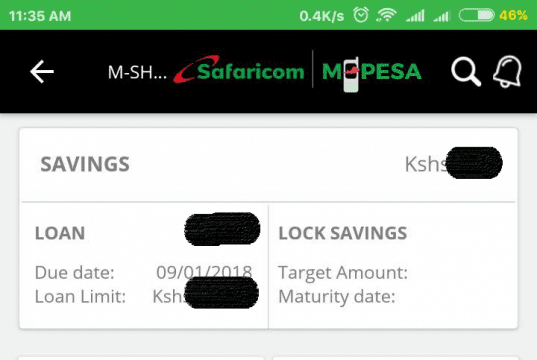The image size is (537, 360).
Task: Tap the M-SH... title text
Action: tap(137, 72)
